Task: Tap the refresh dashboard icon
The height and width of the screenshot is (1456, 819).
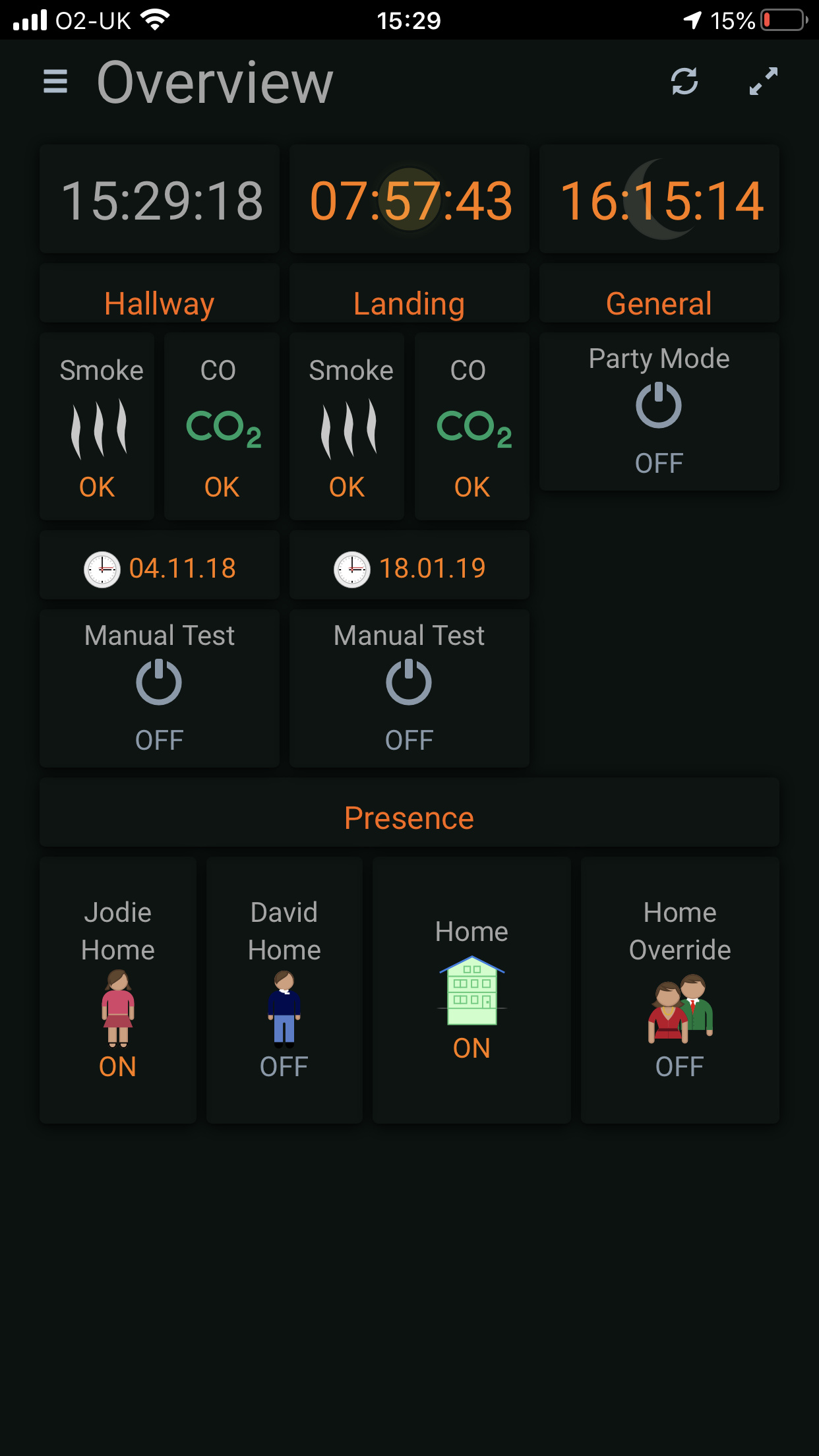Action: (x=684, y=82)
